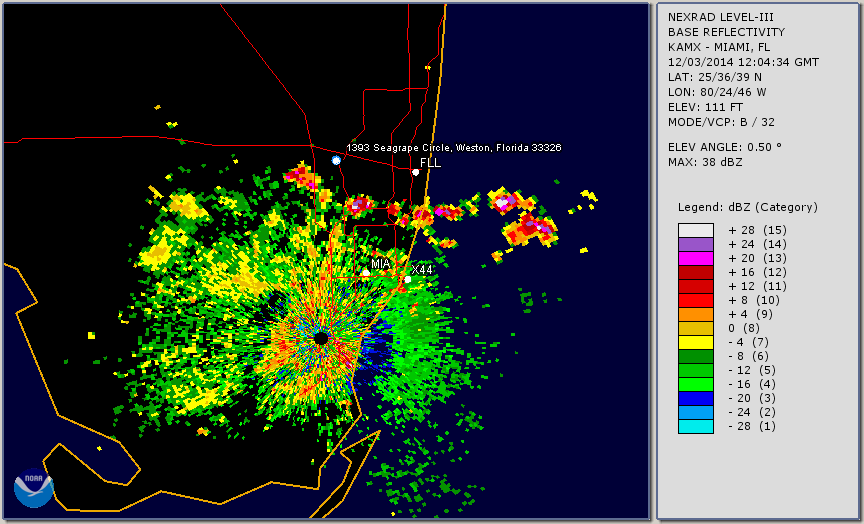Select the +28 (15) white legend swatch
The height and width of the screenshot is (524, 864).
[696, 230]
